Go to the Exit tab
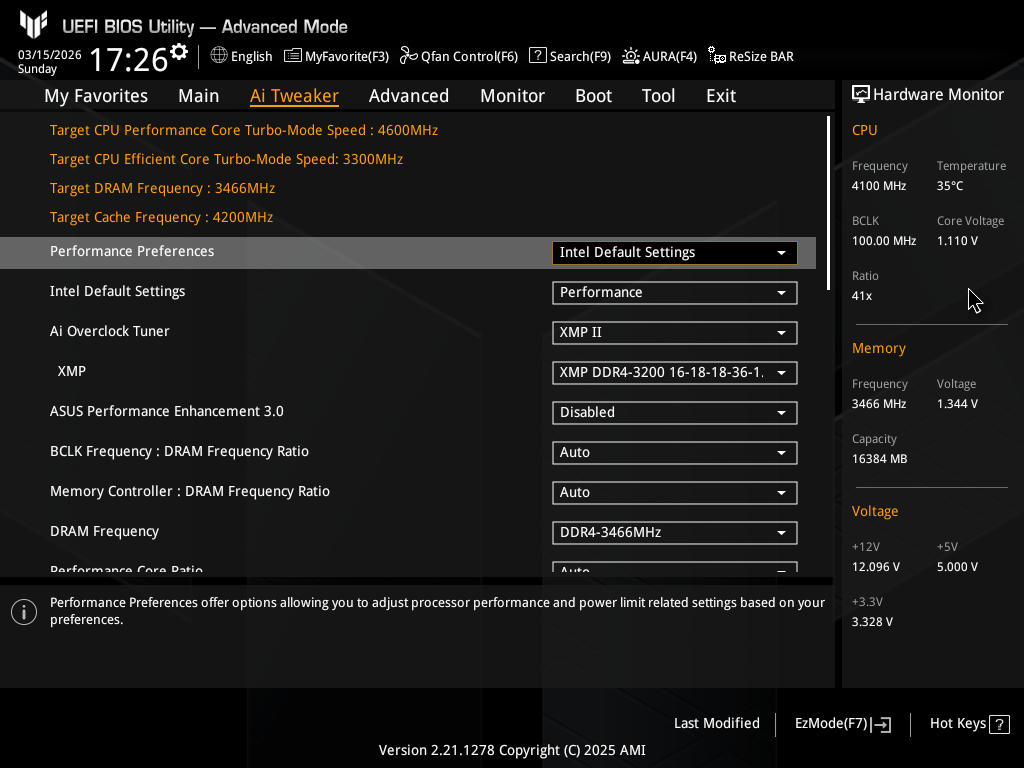This screenshot has height=768, width=1024. (x=721, y=96)
